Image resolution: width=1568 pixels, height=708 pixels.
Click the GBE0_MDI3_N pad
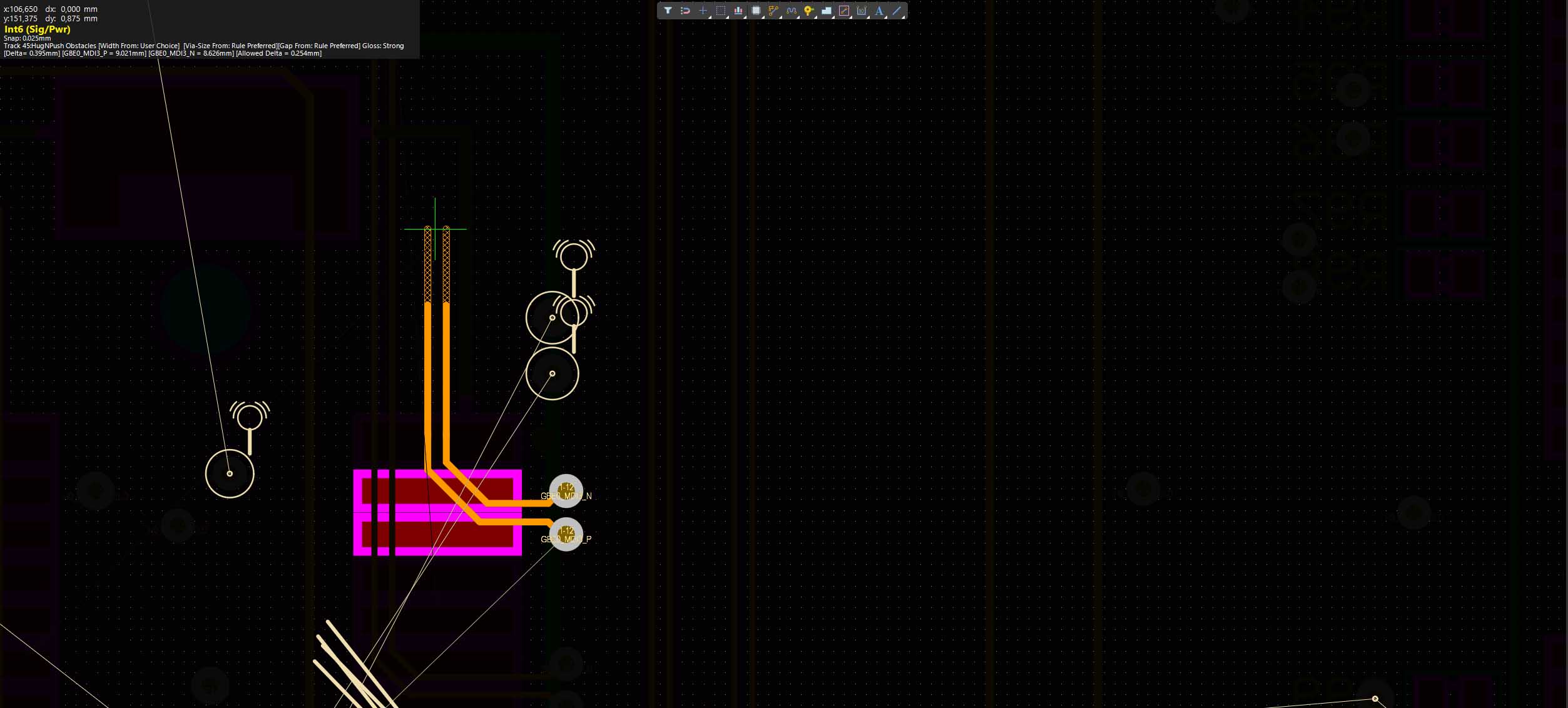pos(566,491)
